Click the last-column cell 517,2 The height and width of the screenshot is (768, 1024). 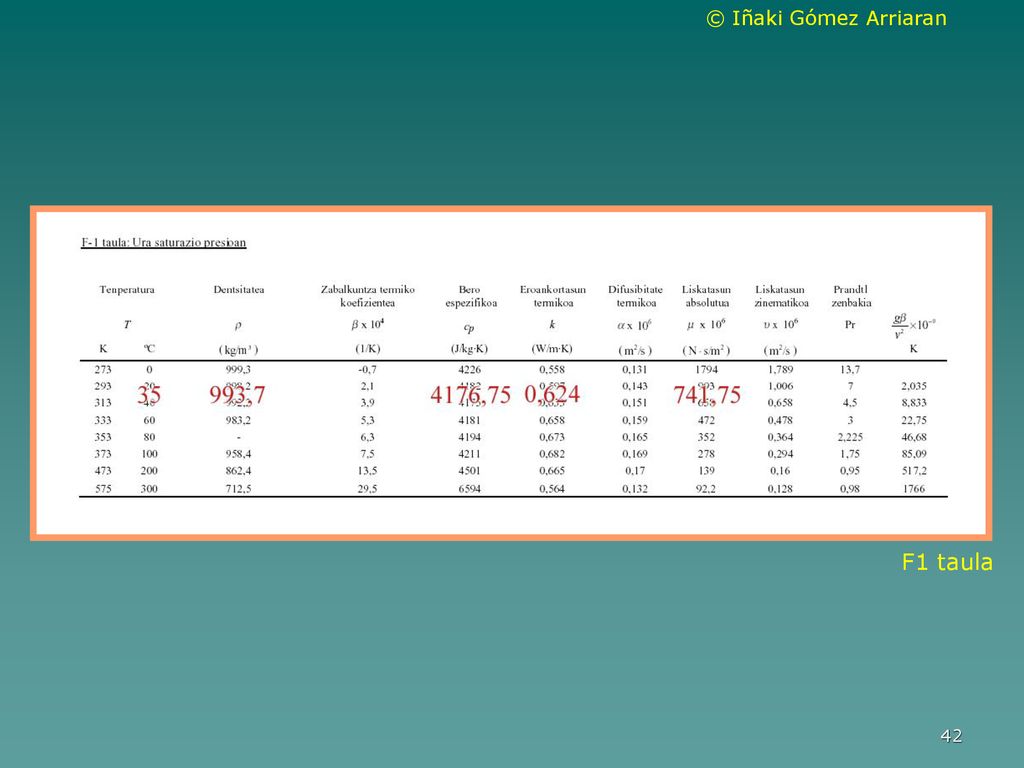[914, 471]
